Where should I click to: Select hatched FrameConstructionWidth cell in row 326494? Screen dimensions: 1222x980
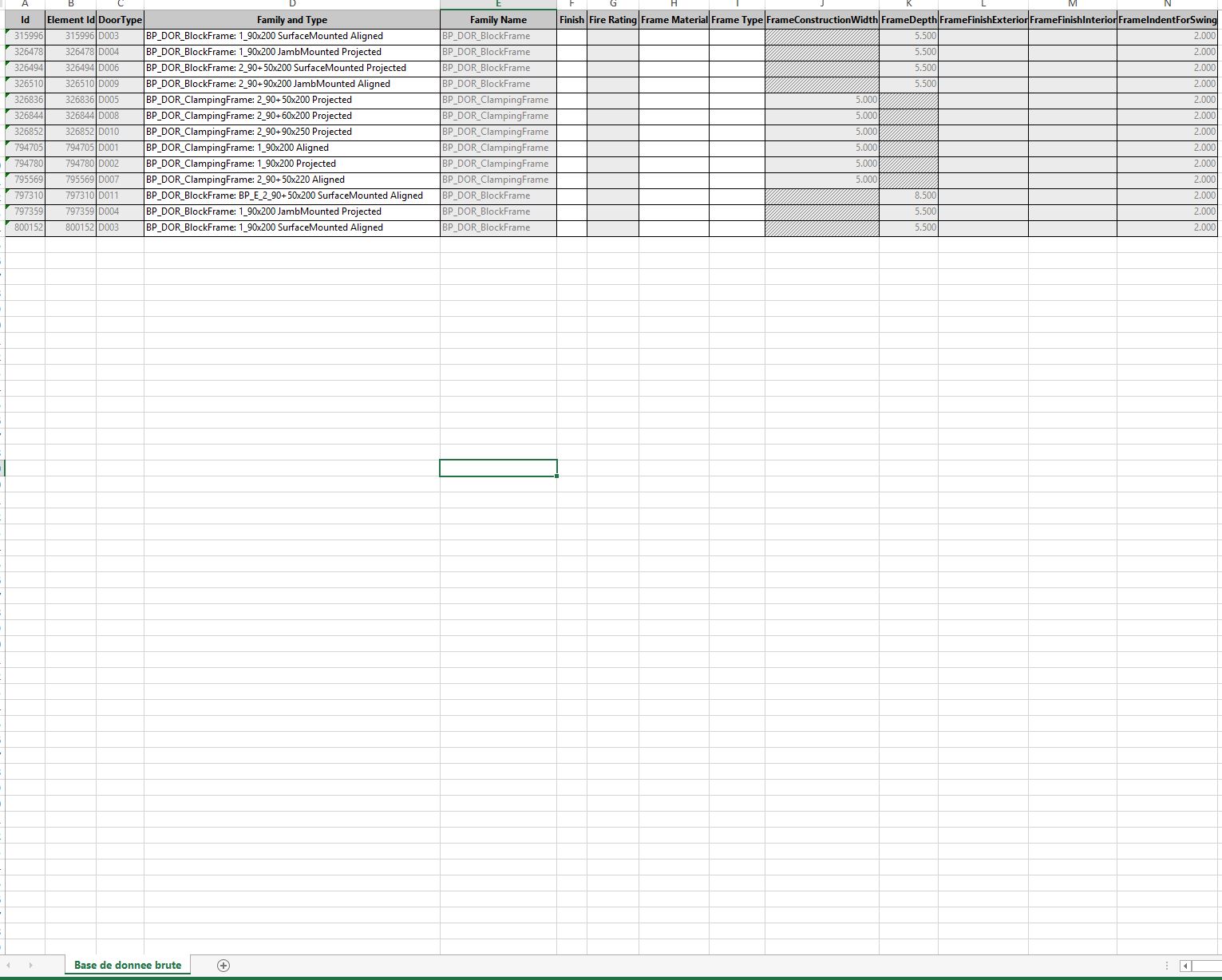pyautogui.click(x=822, y=68)
